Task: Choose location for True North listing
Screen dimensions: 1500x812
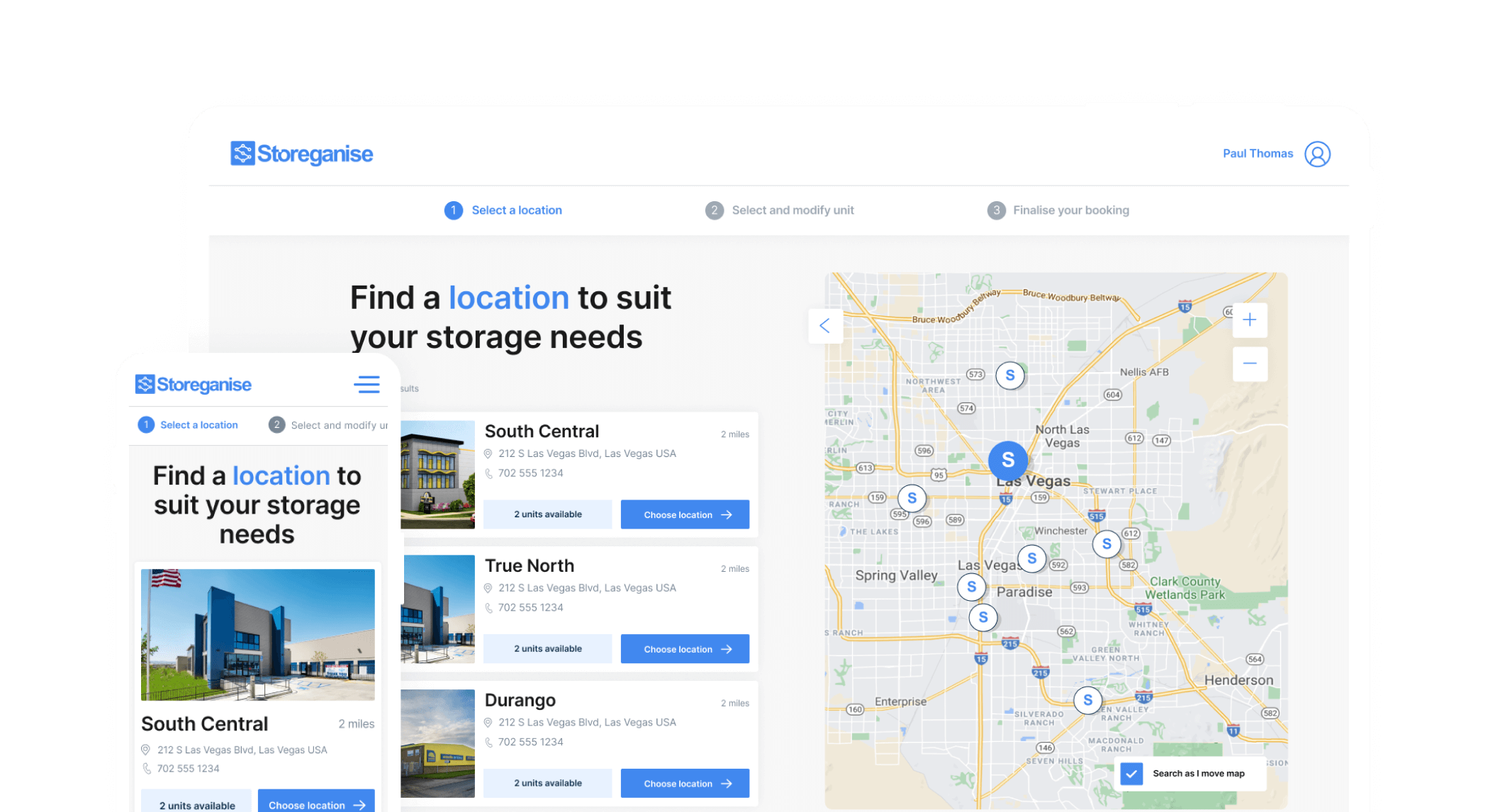Action: pyautogui.click(x=685, y=649)
